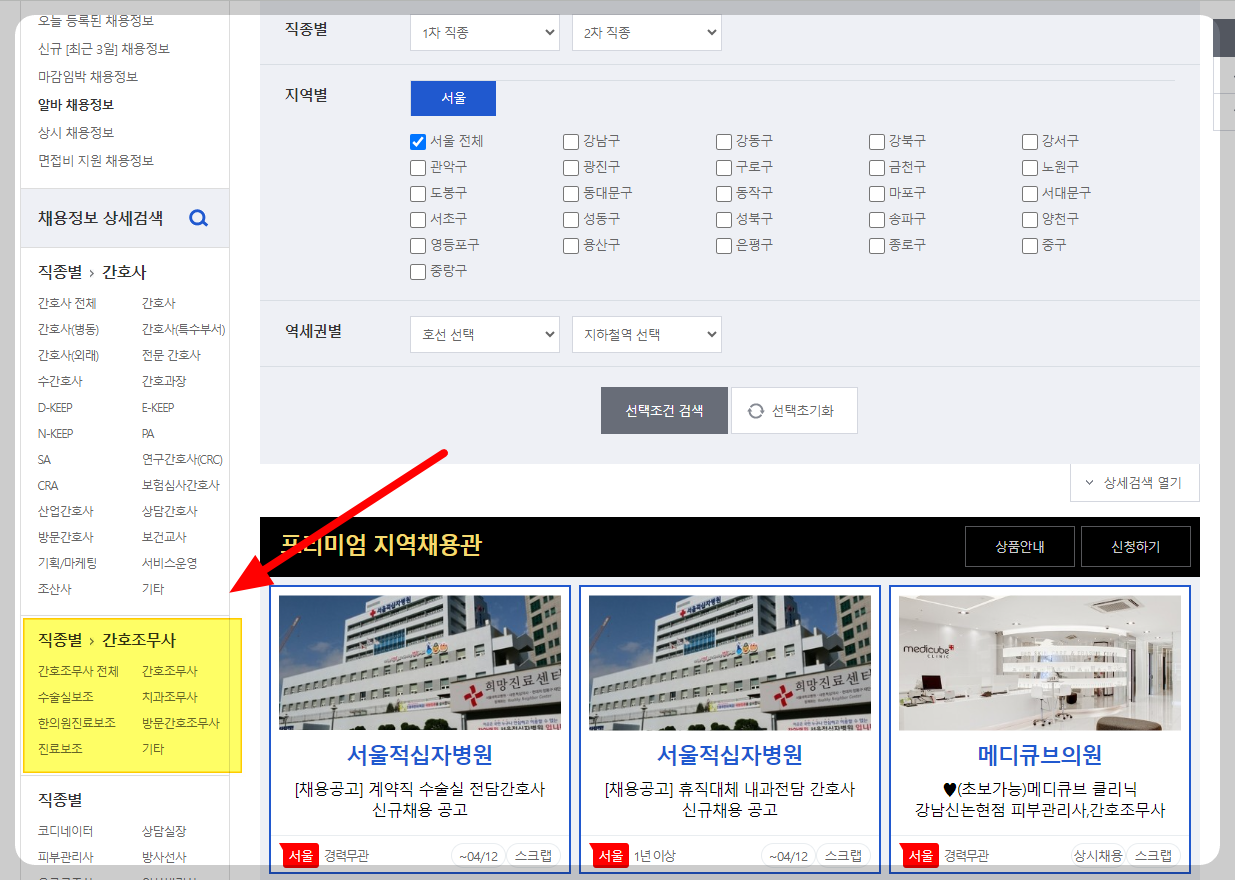Open 산업간호사 category link
Image resolution: width=1235 pixels, height=880 pixels.
[x=66, y=511]
